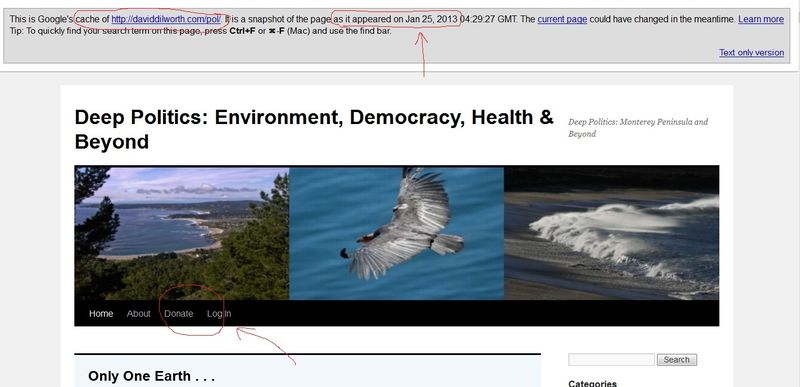
Task: Click the 'Deep Politics: Environment, Democracy, Health & Beyond' site title
Action: pyautogui.click(x=314, y=129)
